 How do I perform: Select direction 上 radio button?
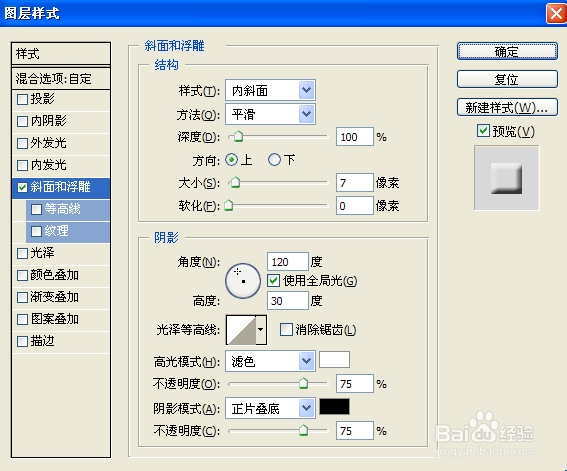pyautogui.click(x=231, y=160)
